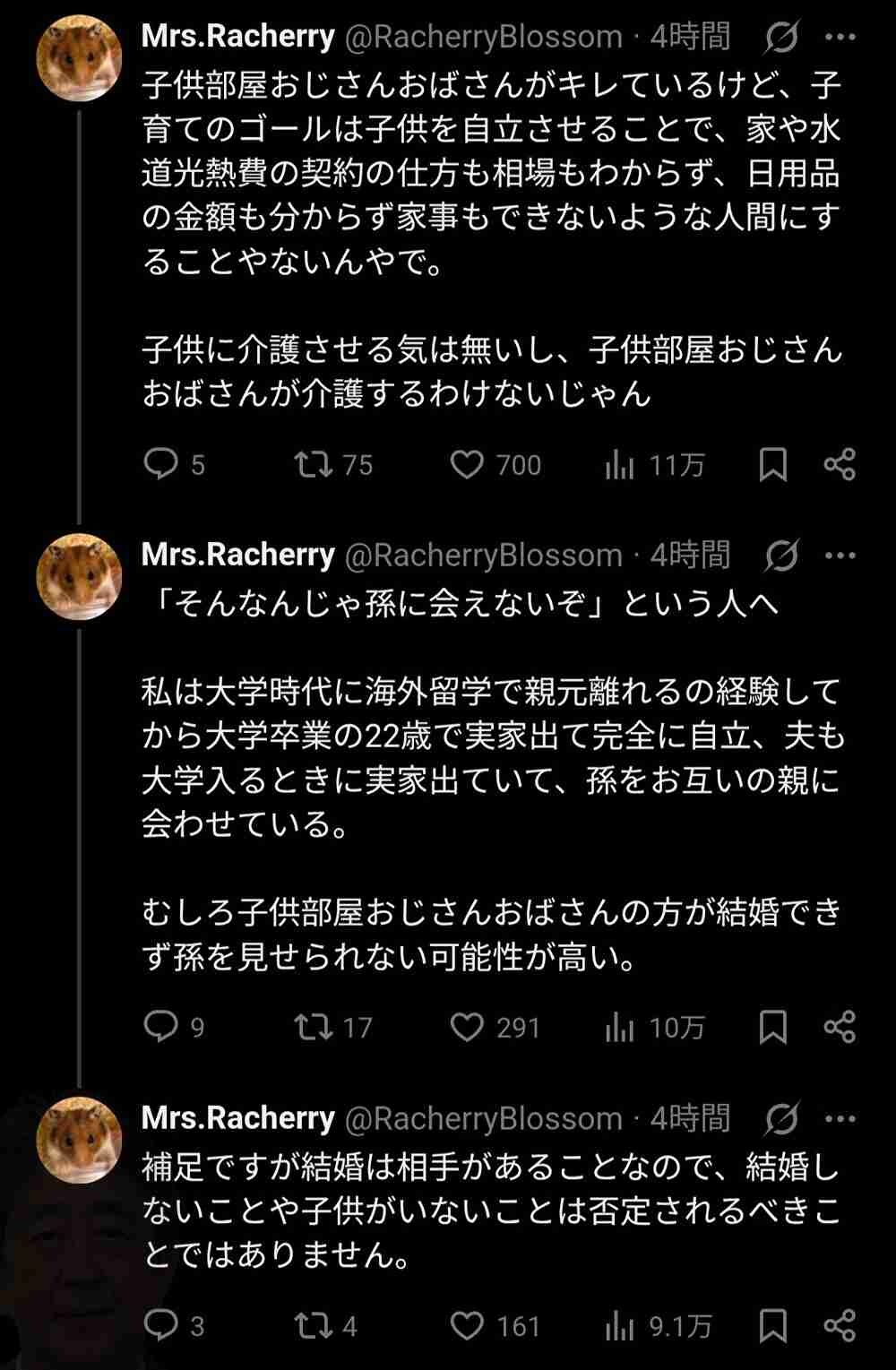Screen dimensions: 896x1370
Task: Open @RacherryBlossom profile from first tweet handle
Action: coord(484,38)
